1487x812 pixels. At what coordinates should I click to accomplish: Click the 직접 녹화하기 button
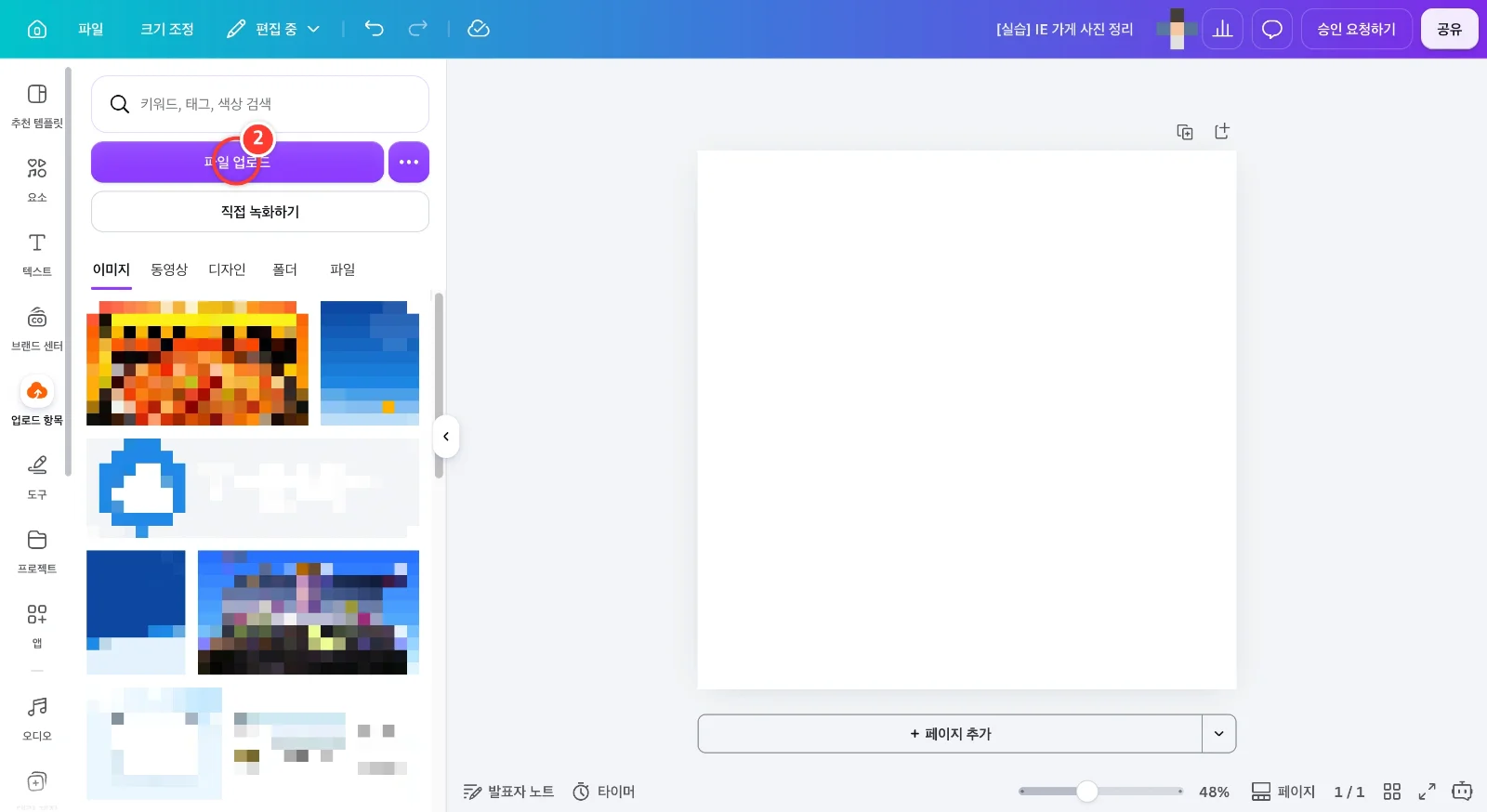(260, 212)
